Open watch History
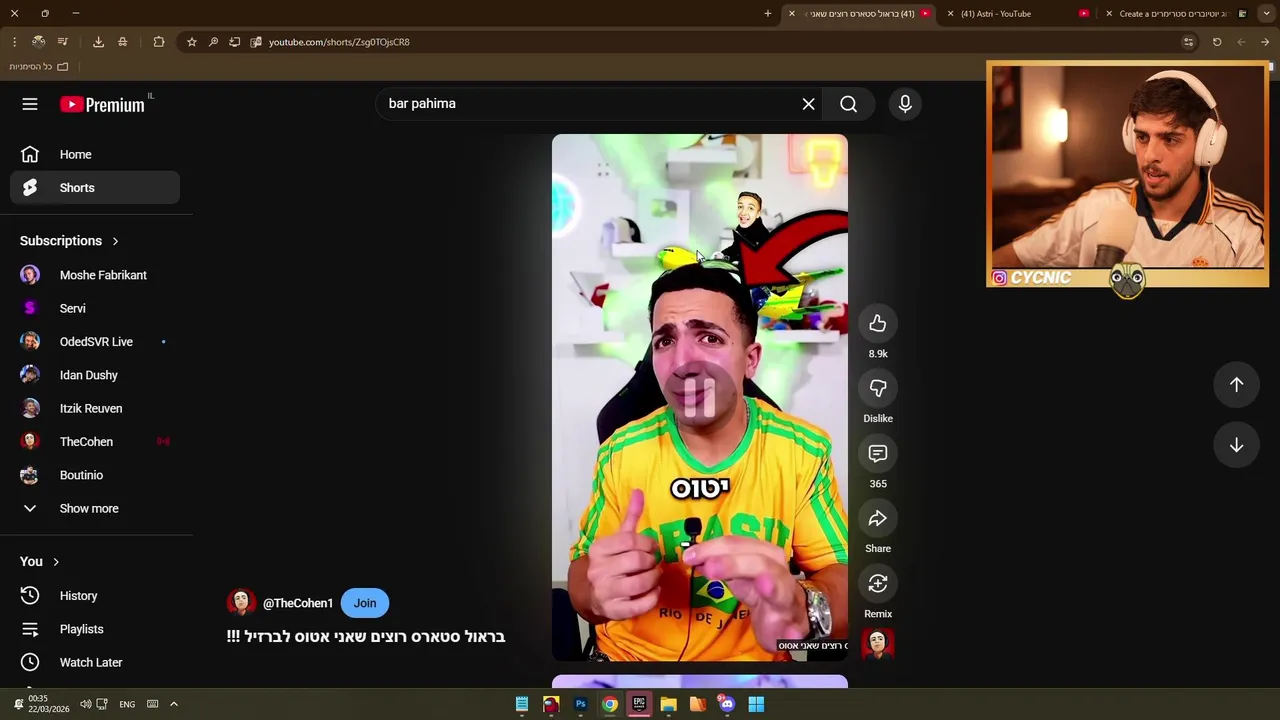The height and width of the screenshot is (720, 1280). (x=95, y=596)
